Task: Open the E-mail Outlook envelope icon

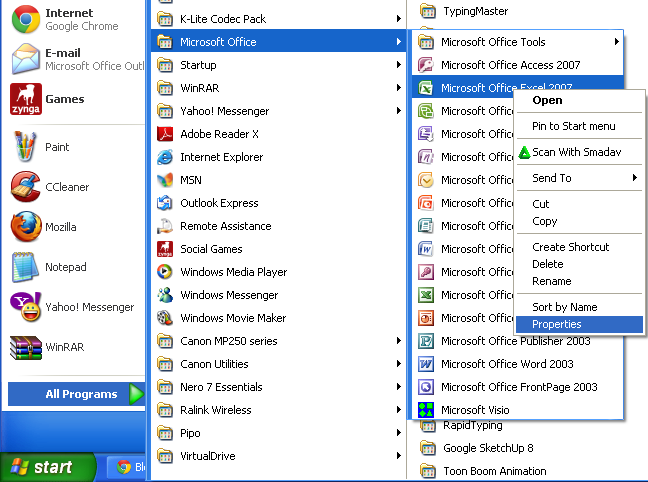Action: [x=26, y=59]
